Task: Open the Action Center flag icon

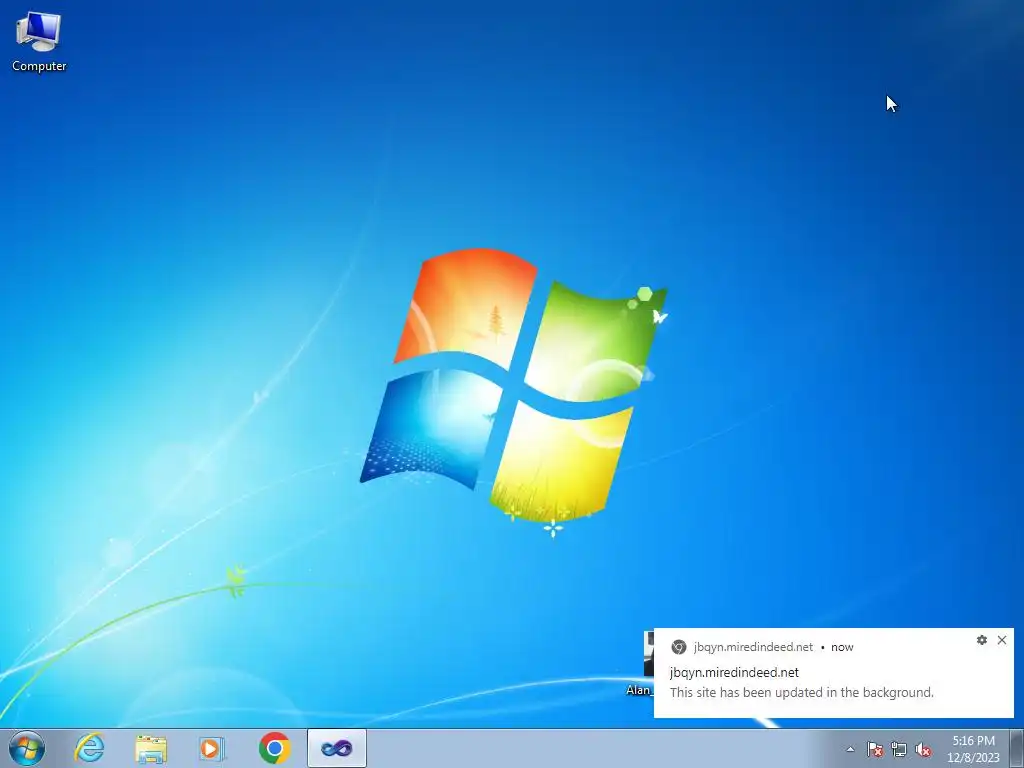Action: click(x=875, y=749)
